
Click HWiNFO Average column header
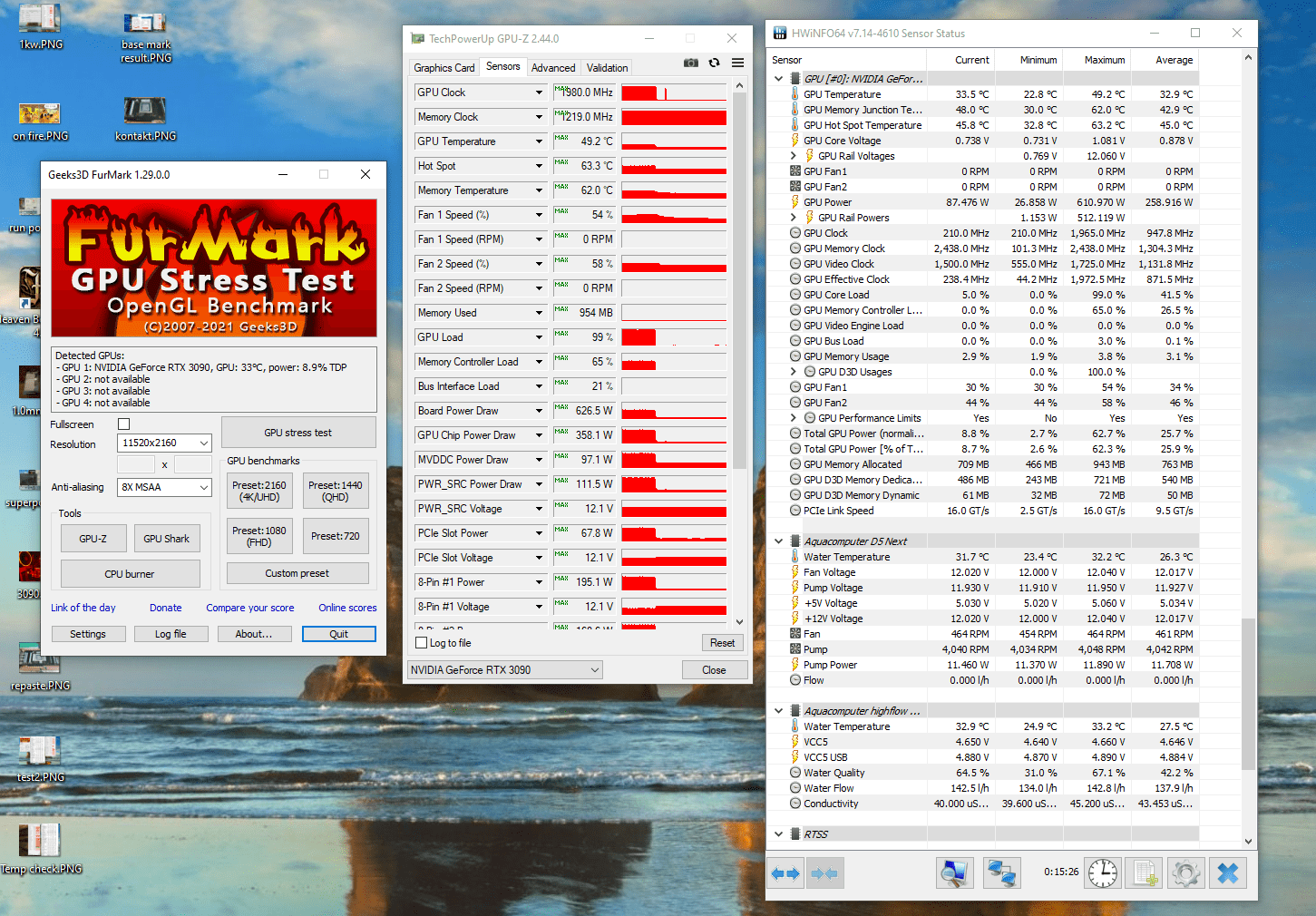point(1165,60)
